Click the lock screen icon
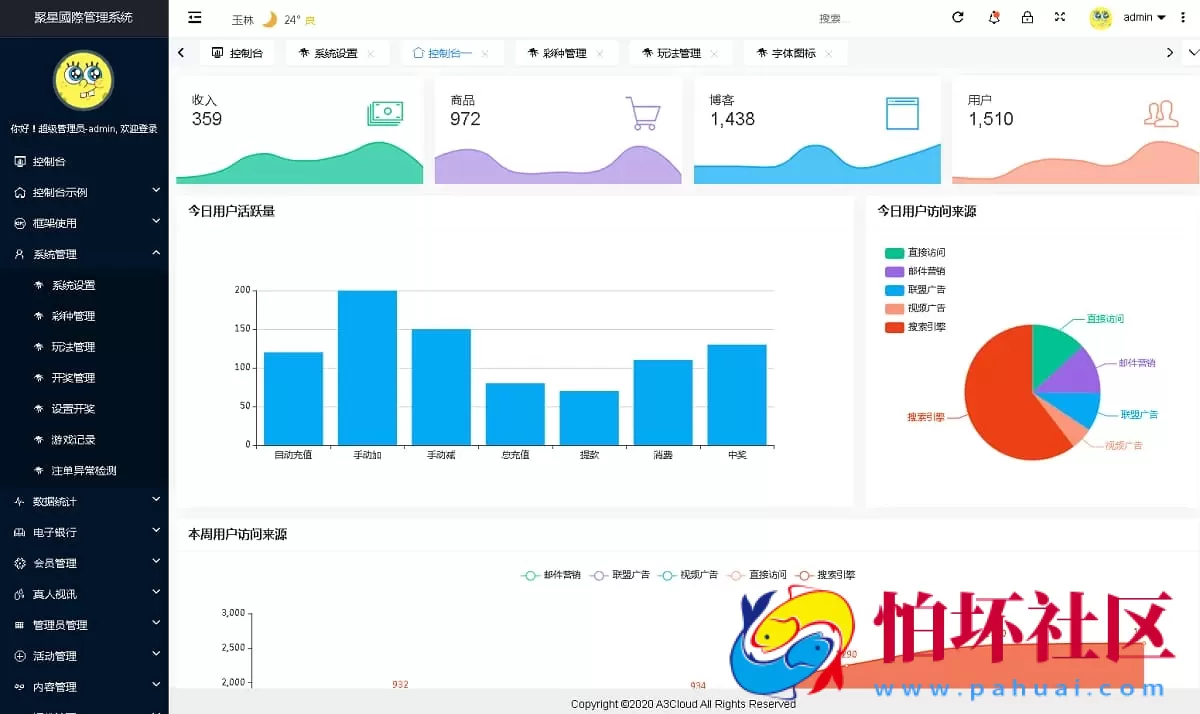 coord(1027,17)
